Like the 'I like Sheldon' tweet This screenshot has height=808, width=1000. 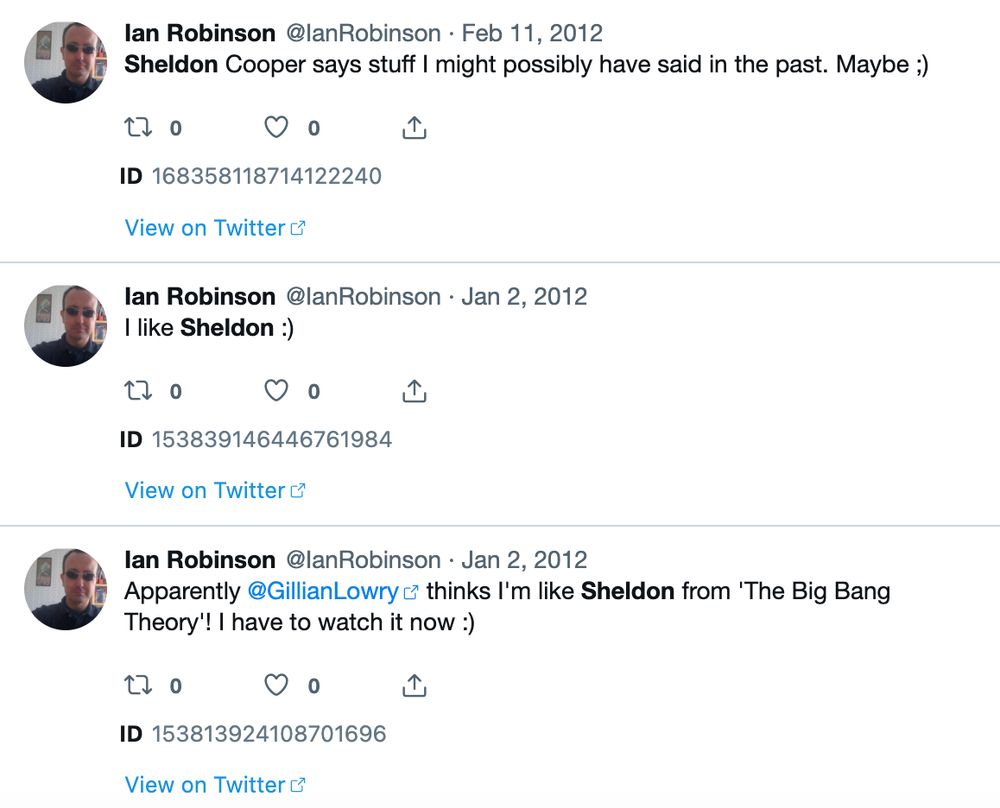277,390
